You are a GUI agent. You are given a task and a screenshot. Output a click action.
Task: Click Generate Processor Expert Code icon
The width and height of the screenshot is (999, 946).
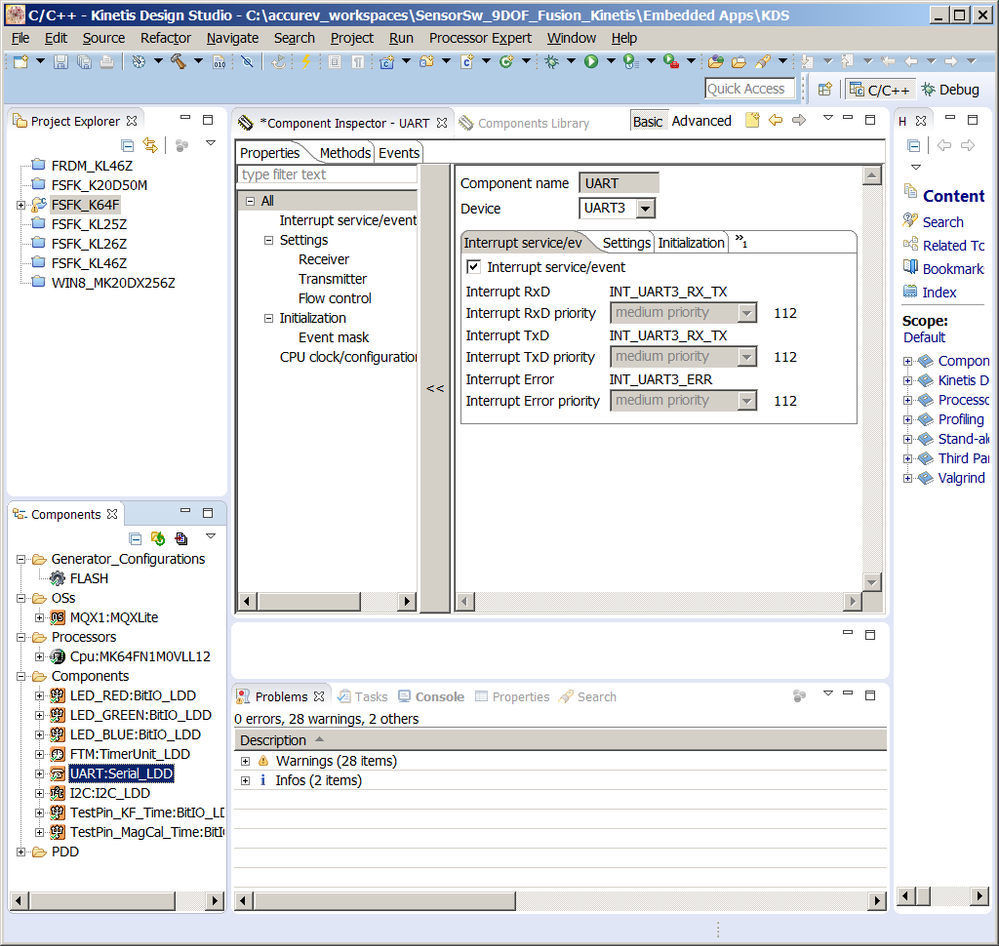point(158,539)
